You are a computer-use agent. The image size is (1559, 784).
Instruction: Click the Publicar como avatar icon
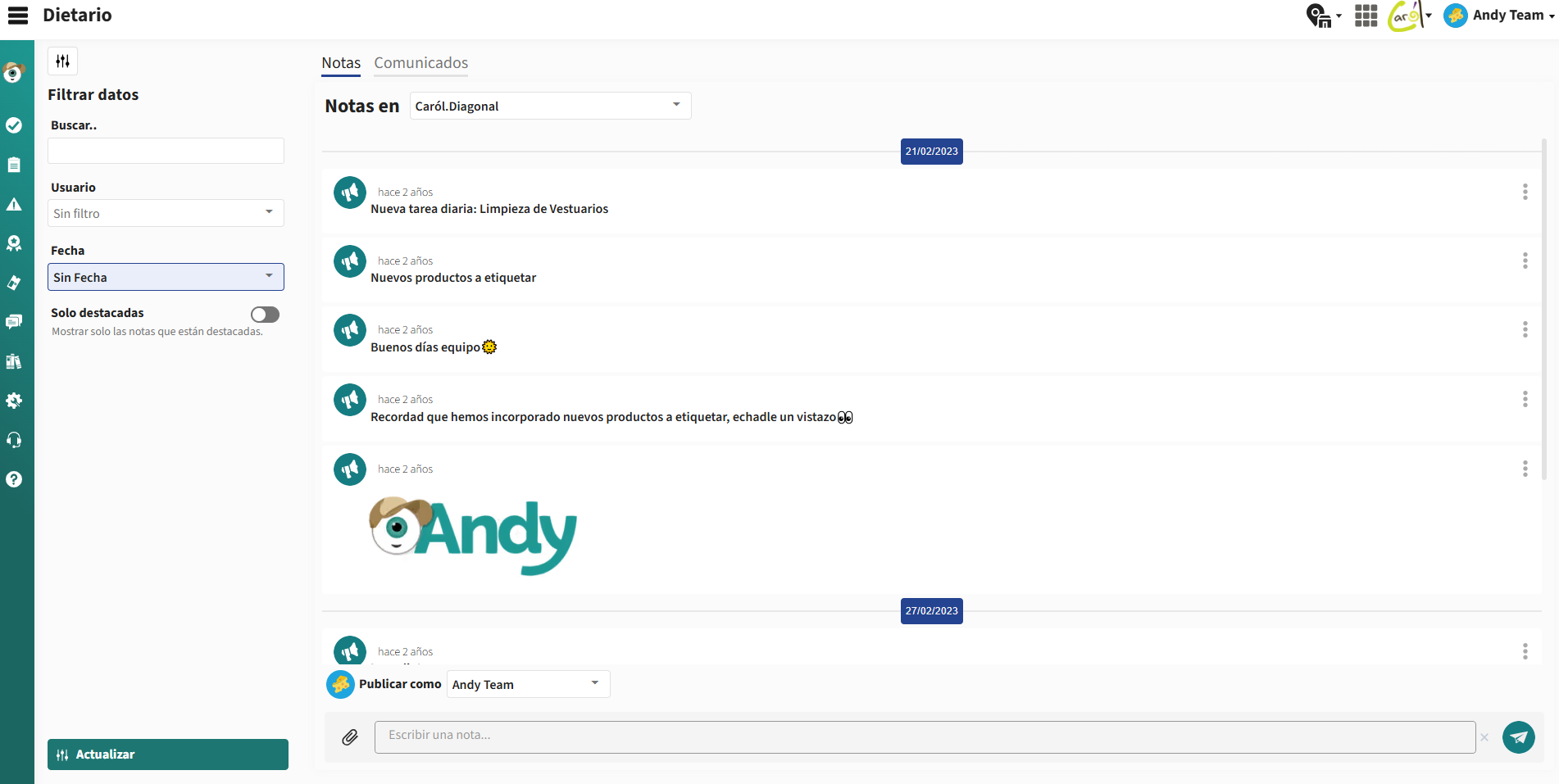340,684
